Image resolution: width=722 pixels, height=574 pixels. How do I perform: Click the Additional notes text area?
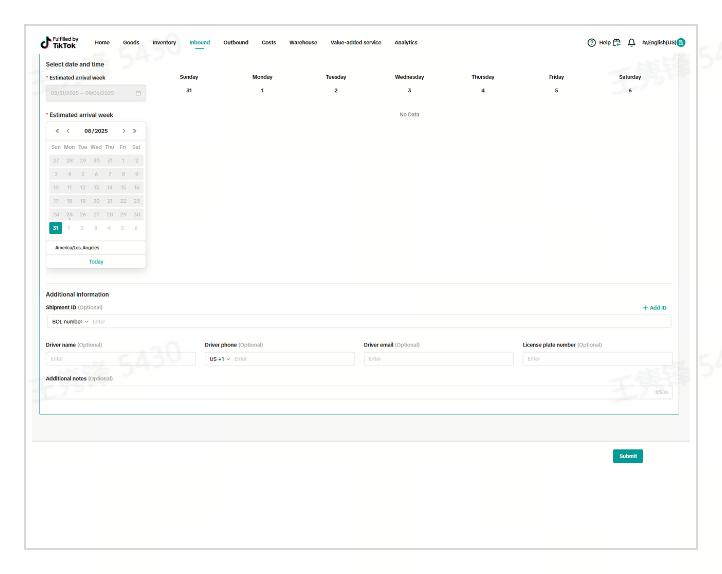[x=359, y=392]
